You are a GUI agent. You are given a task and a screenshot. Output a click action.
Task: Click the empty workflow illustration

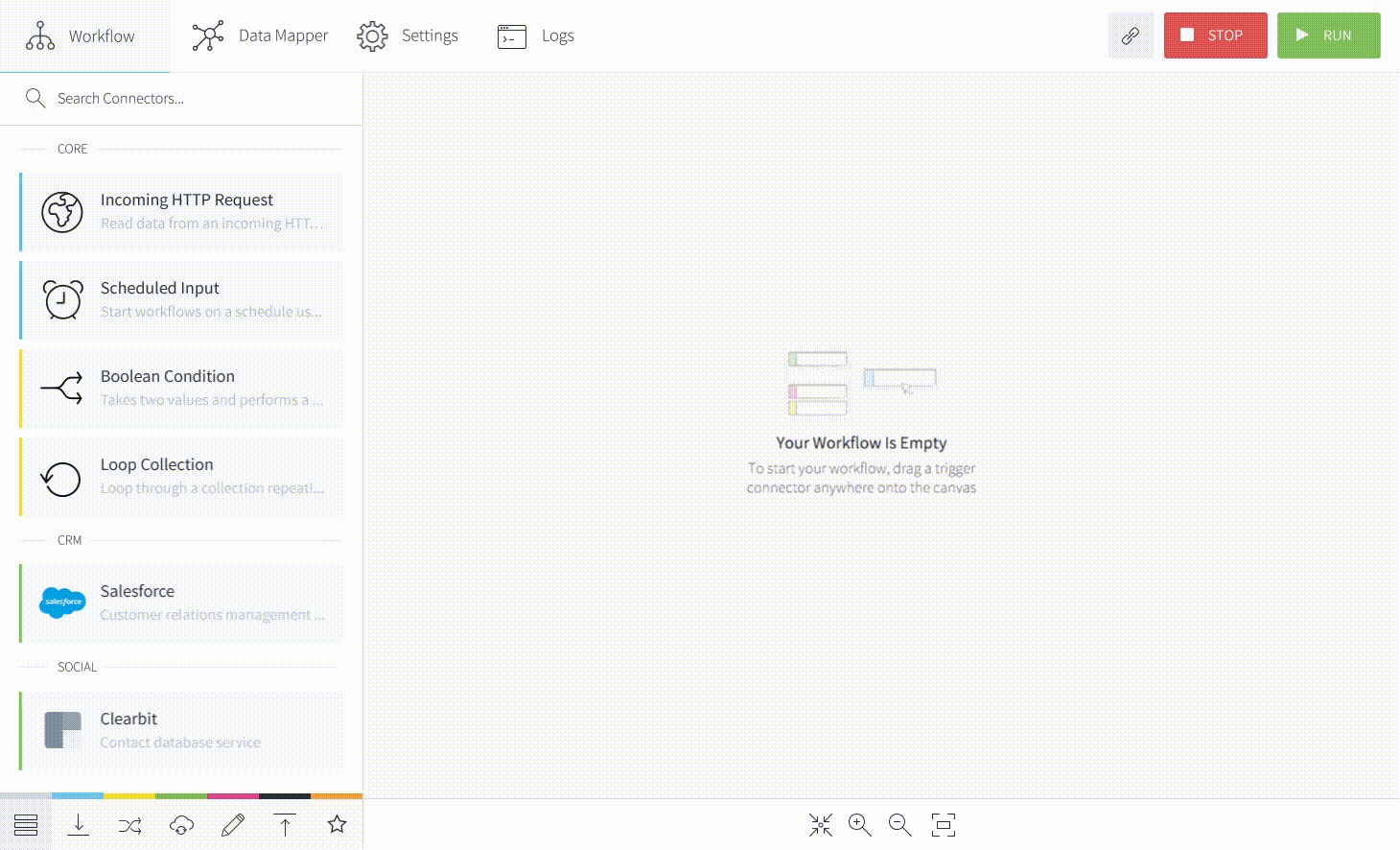862,384
